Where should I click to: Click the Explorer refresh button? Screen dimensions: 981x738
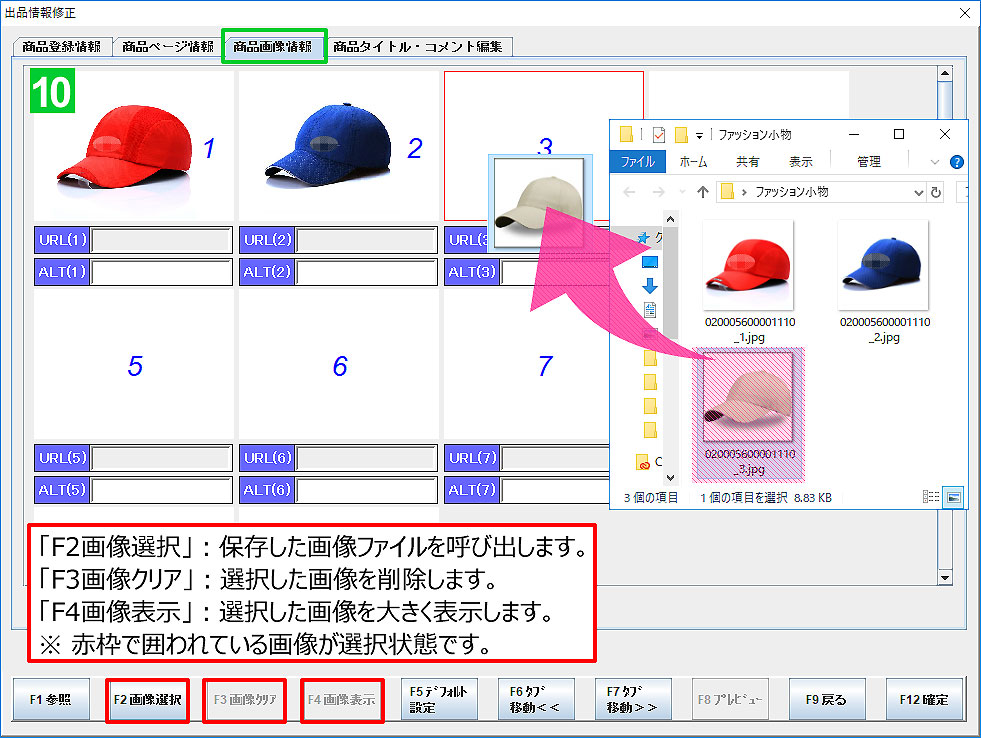936,192
